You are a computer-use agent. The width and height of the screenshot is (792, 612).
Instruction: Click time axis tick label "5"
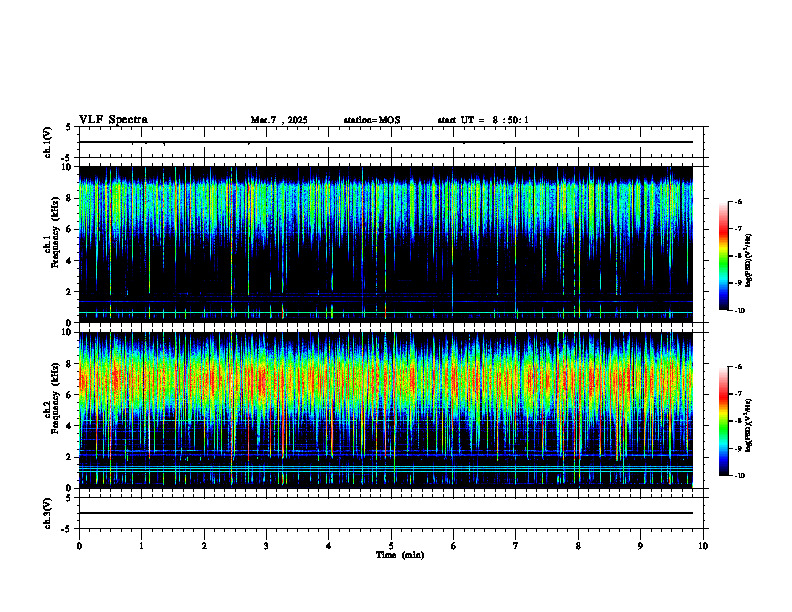391,546
